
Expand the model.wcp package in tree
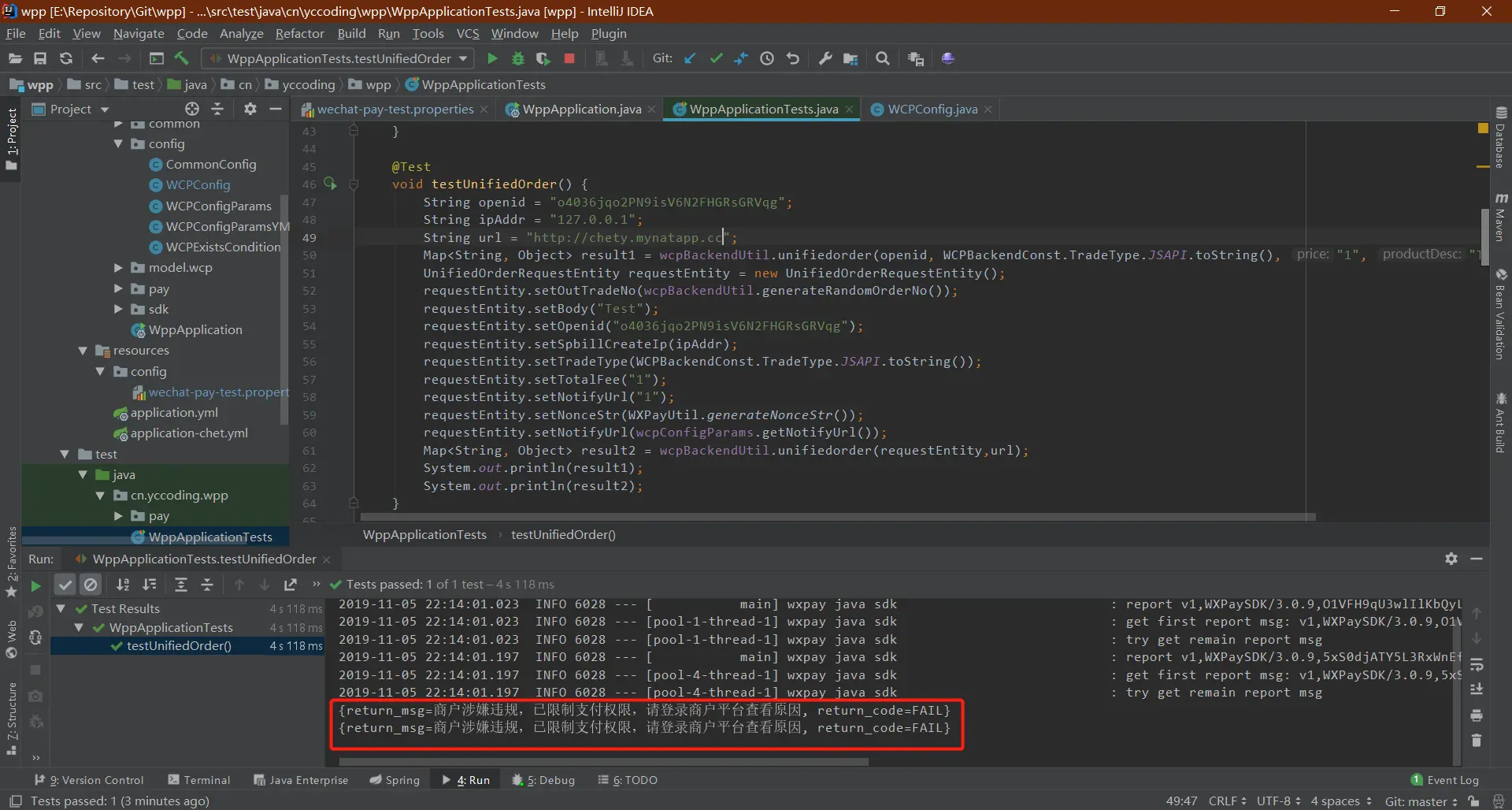point(118,268)
